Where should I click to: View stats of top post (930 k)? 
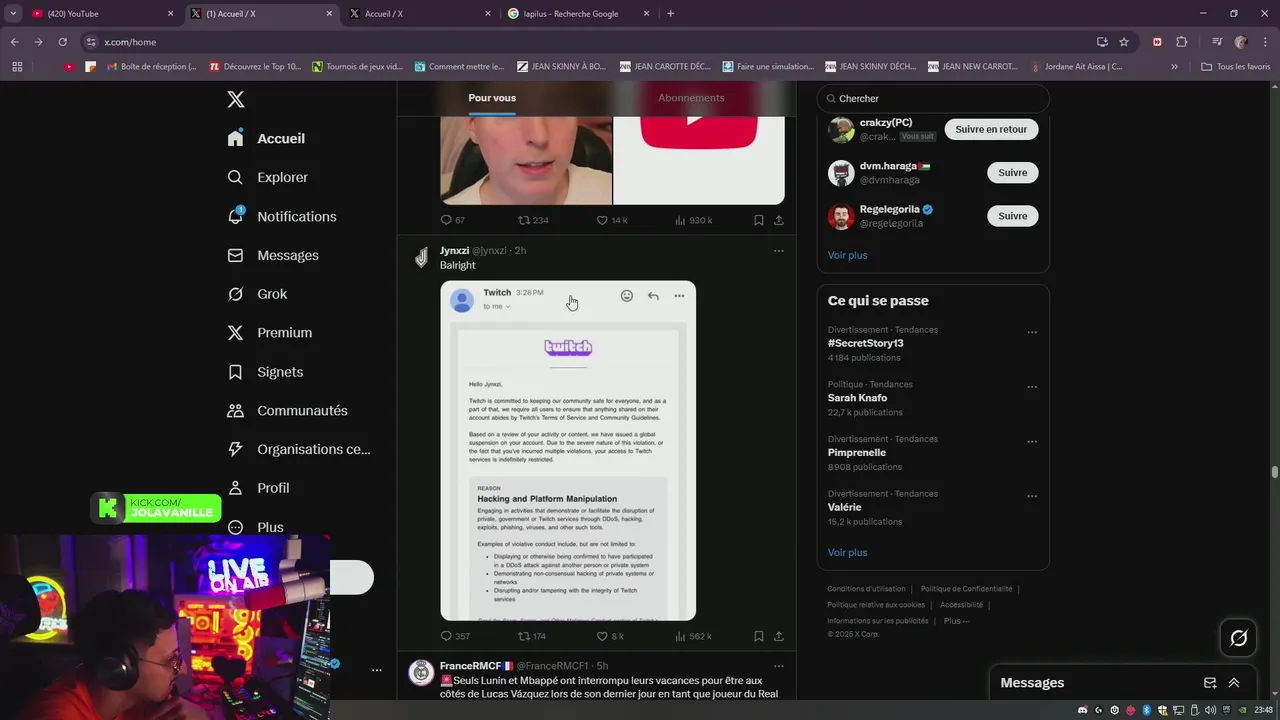(x=693, y=220)
